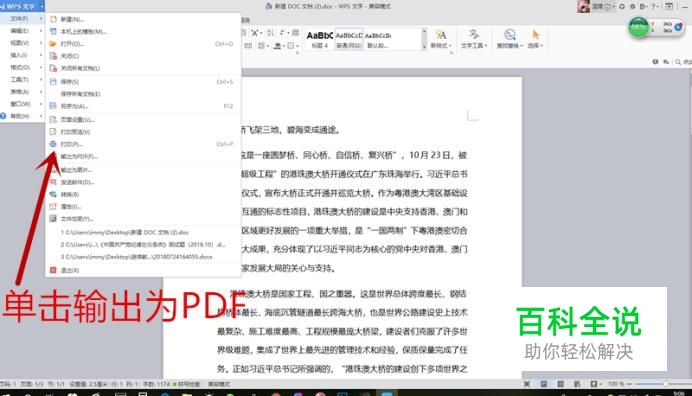Apply the second AaBbCcD style preset
The image size is (692, 396).
[349, 39]
